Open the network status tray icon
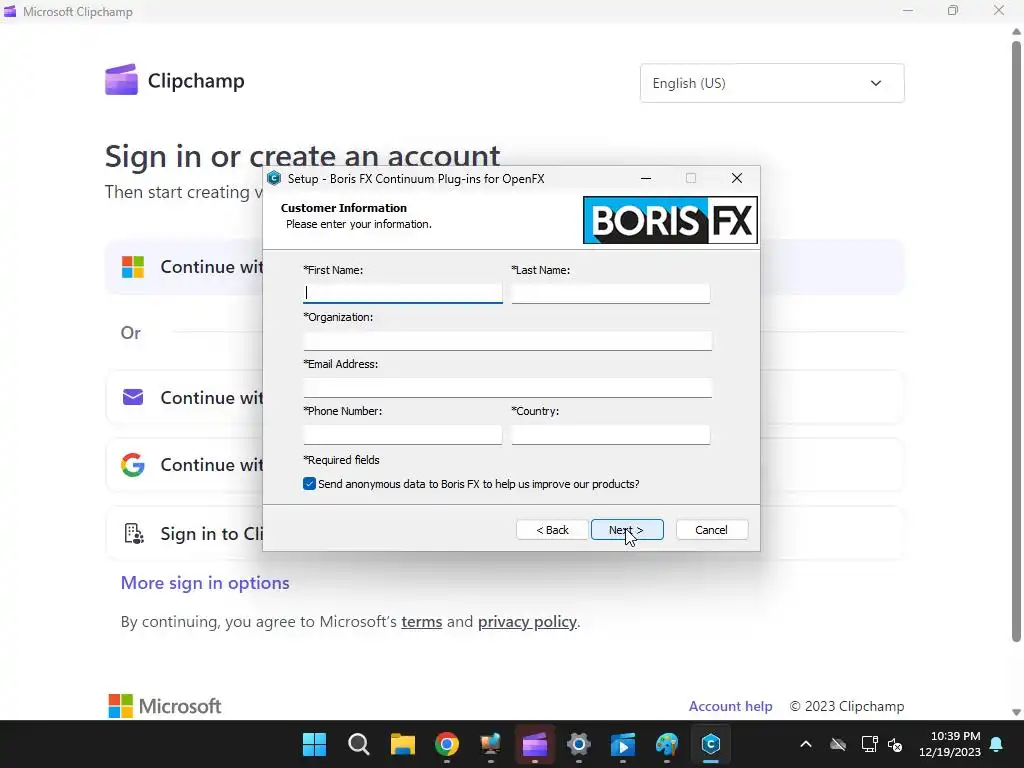Screen dimensions: 1024x768 tap(869, 744)
